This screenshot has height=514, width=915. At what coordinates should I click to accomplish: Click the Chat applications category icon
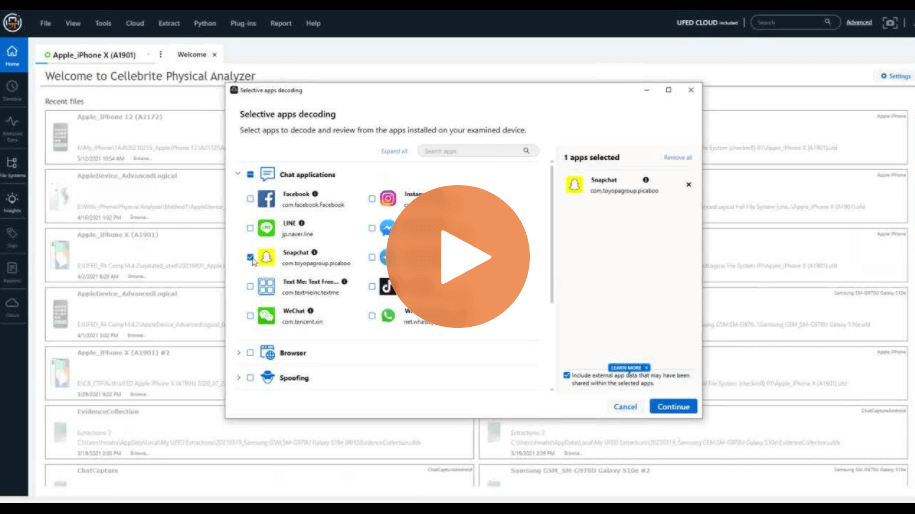tap(267, 174)
